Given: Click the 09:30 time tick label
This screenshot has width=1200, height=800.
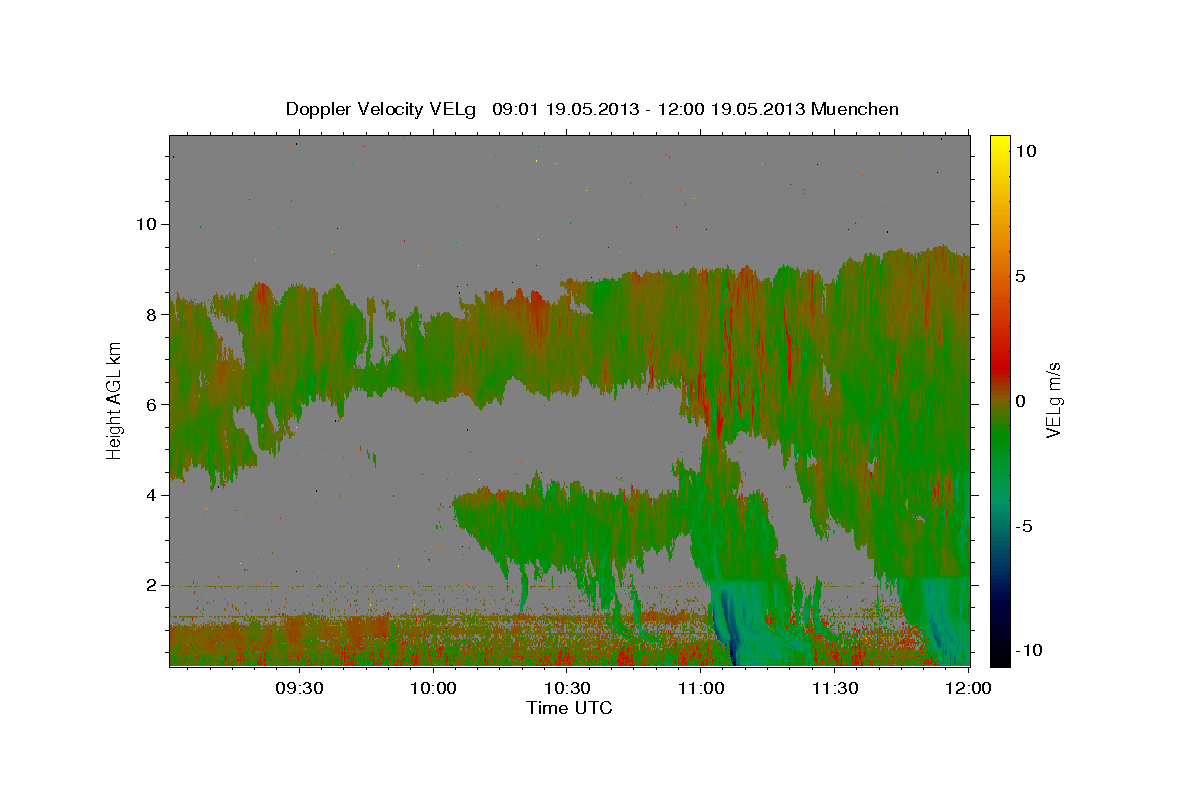Looking at the screenshot, I should click(299, 689).
